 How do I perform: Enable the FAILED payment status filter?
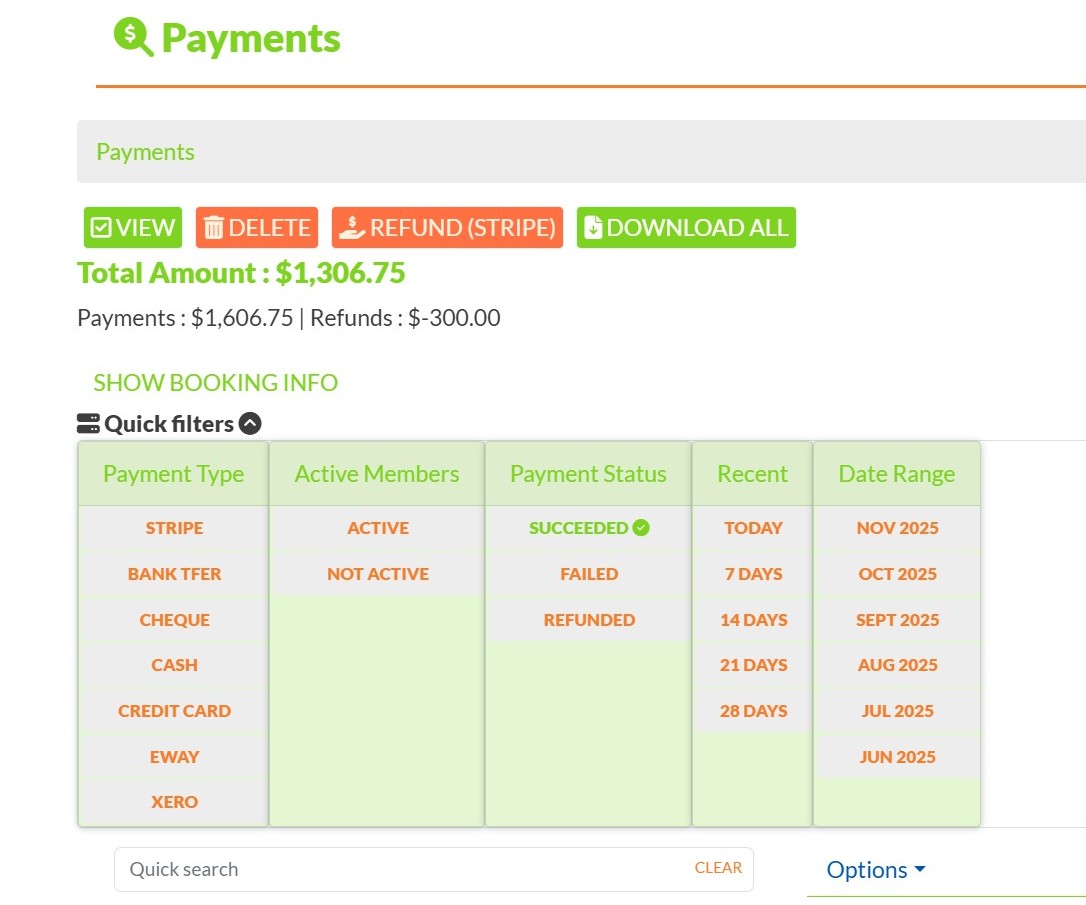[588, 574]
